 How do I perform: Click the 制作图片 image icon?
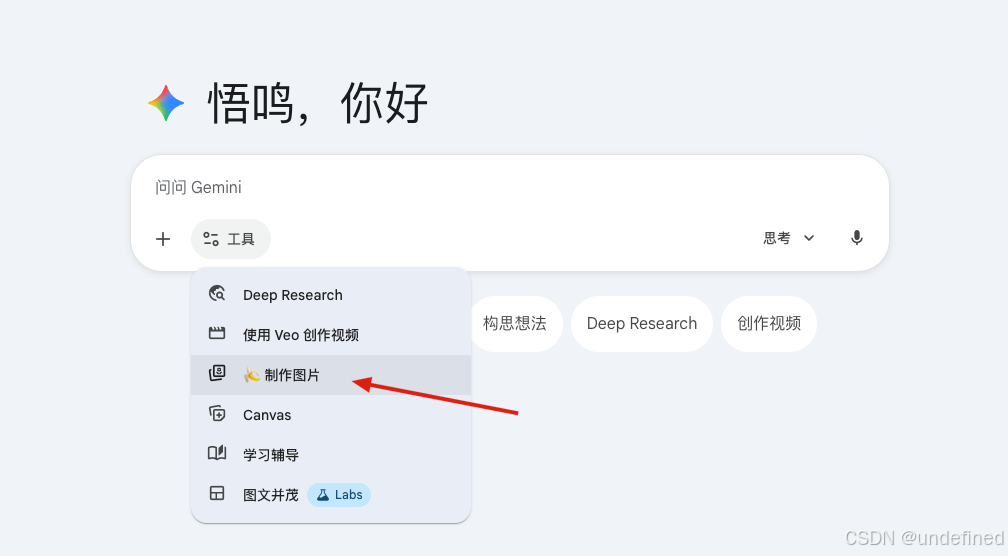coord(217,373)
